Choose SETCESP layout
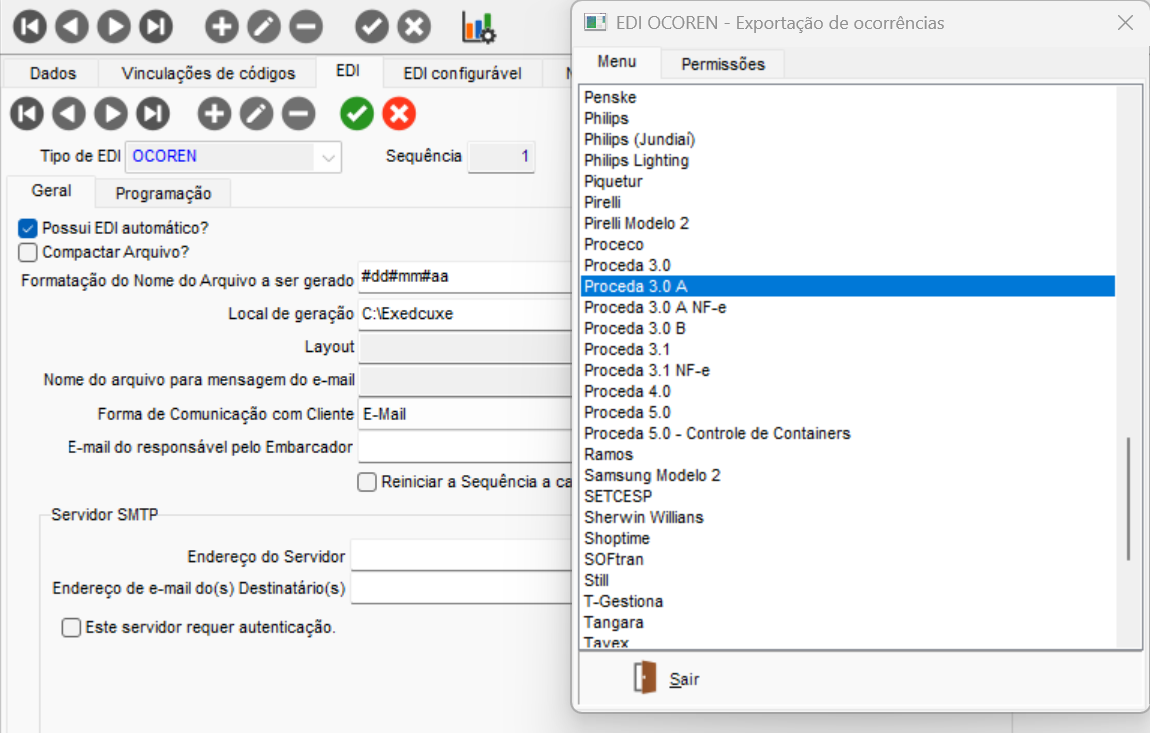 tap(848, 497)
